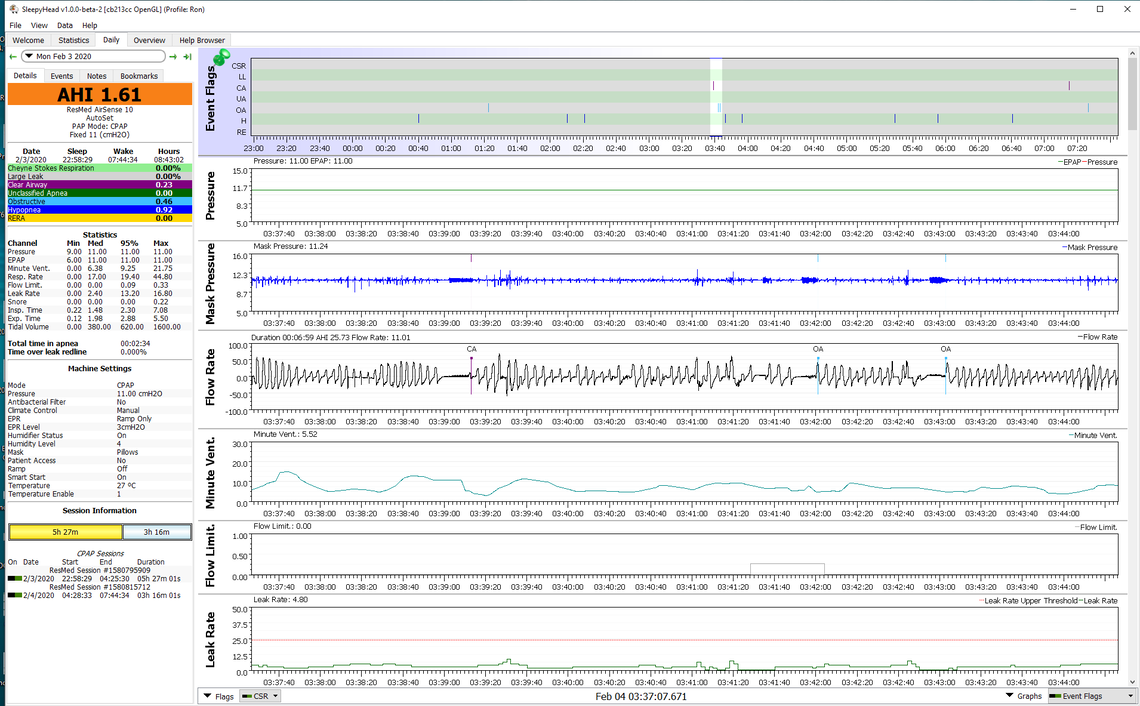Viewport: 1140px width, 706px height.
Task: Go to next day with right green arrow
Action: pos(173,56)
